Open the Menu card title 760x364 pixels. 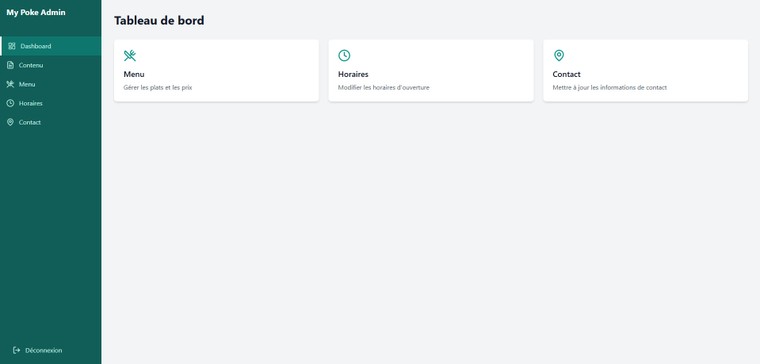click(x=134, y=74)
